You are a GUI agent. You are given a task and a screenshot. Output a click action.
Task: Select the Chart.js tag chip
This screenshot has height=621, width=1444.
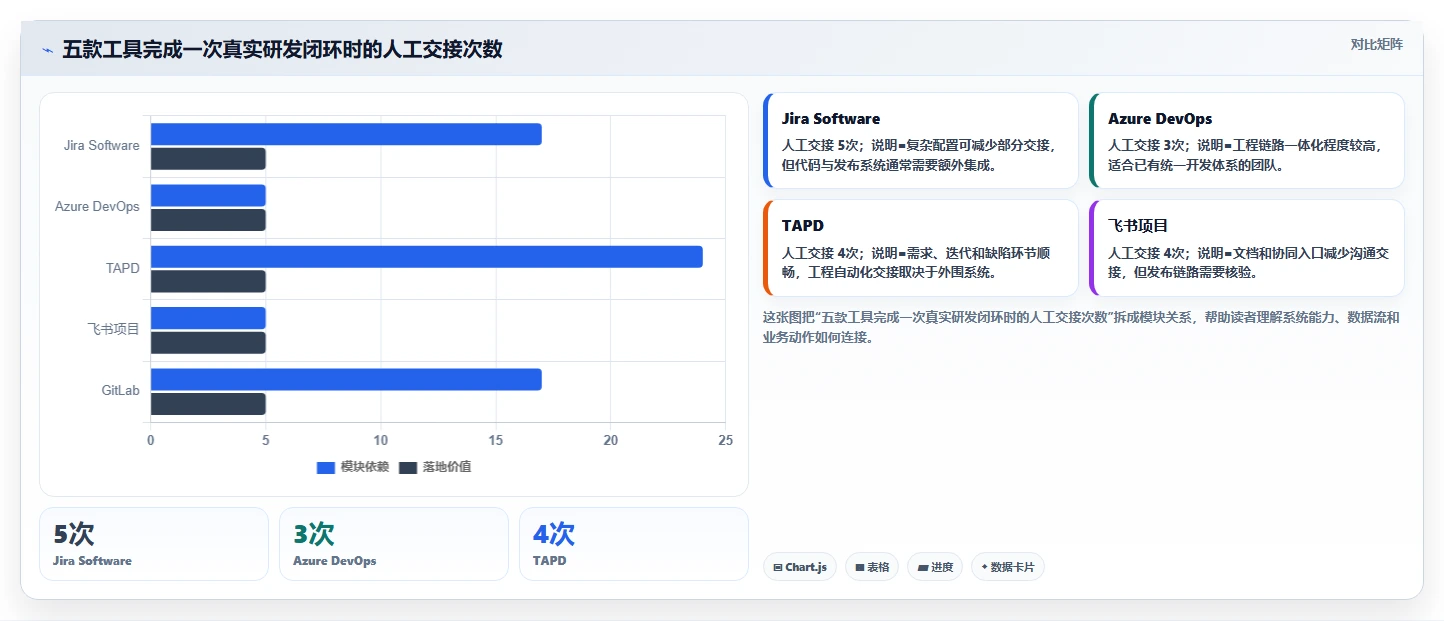799,567
